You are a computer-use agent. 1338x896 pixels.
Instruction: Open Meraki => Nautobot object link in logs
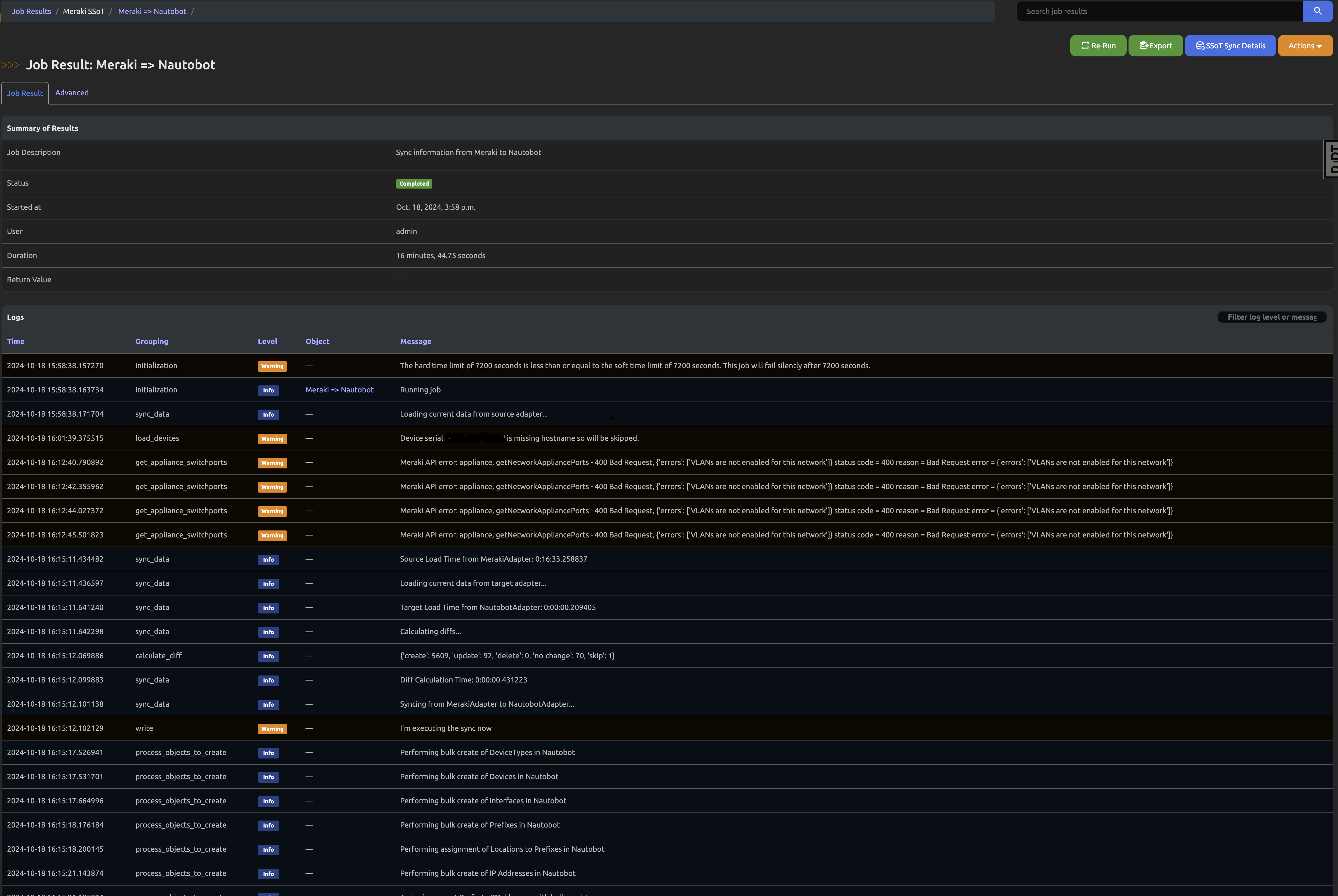tap(339, 390)
